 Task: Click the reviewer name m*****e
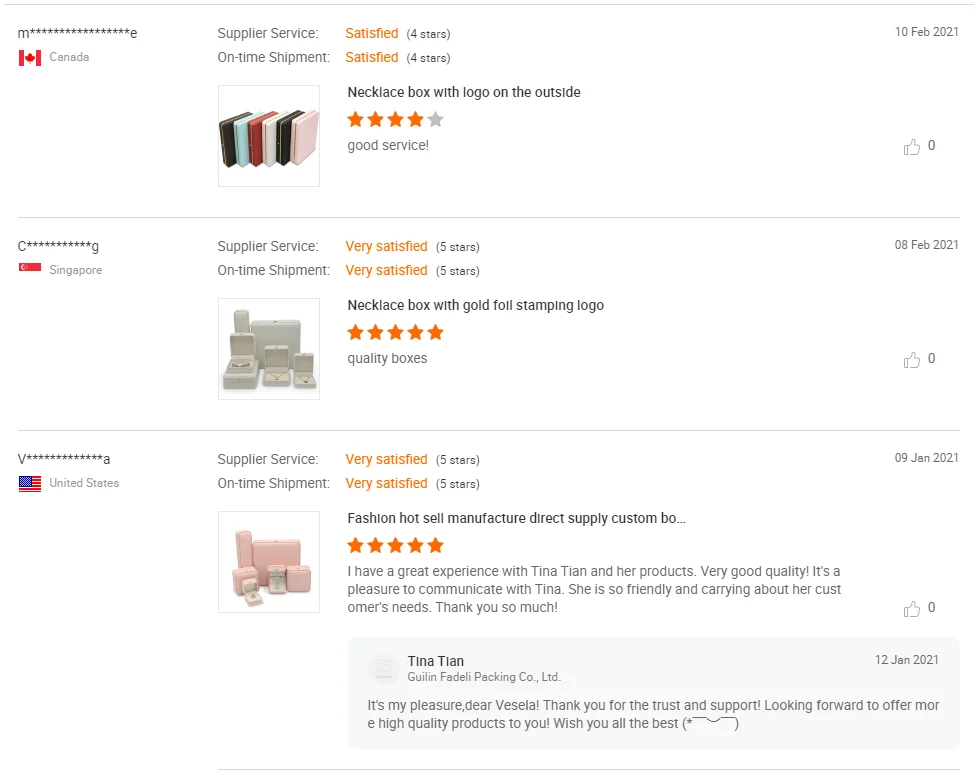coord(78,33)
